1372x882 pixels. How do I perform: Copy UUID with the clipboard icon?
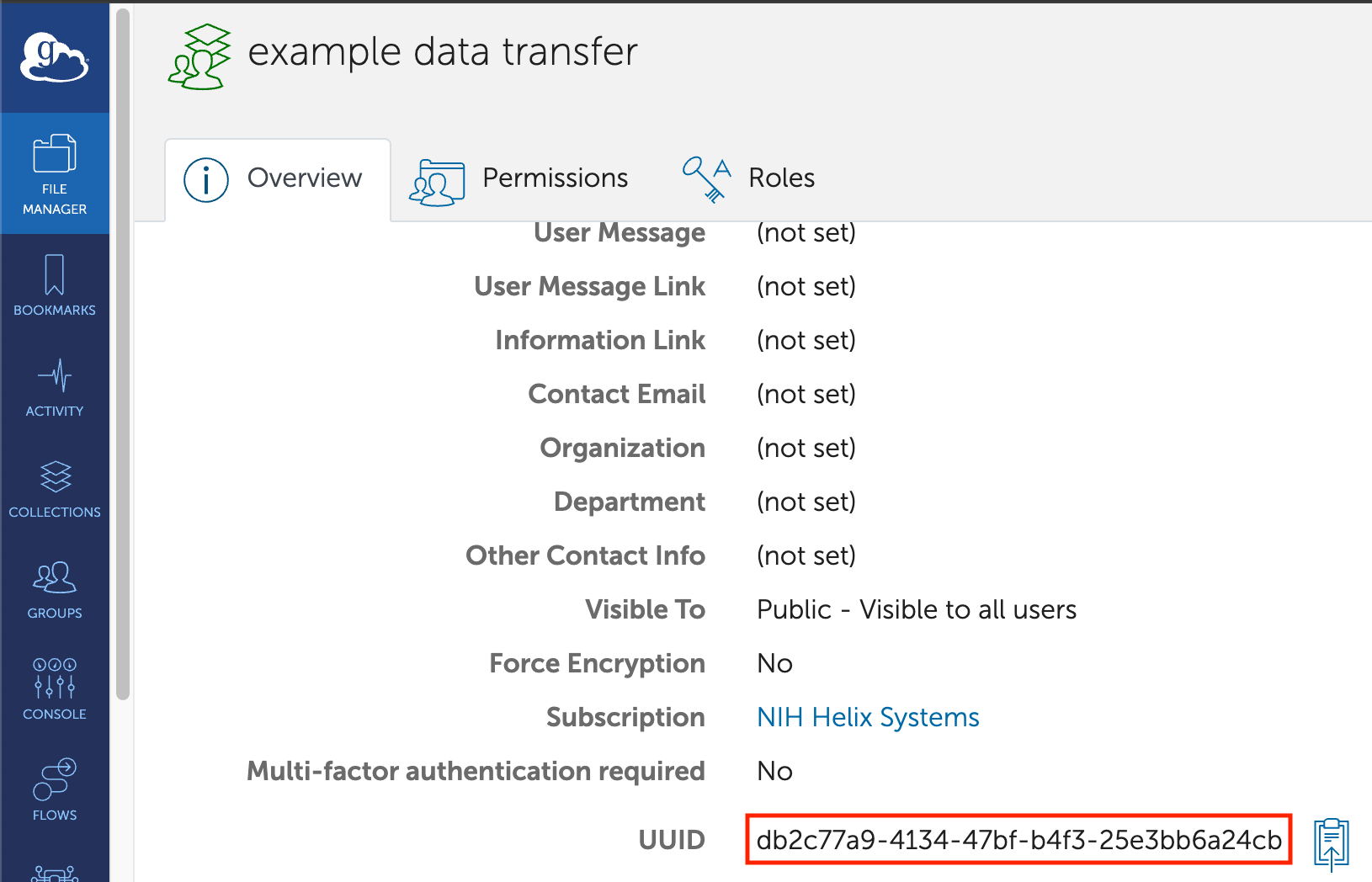[1331, 842]
